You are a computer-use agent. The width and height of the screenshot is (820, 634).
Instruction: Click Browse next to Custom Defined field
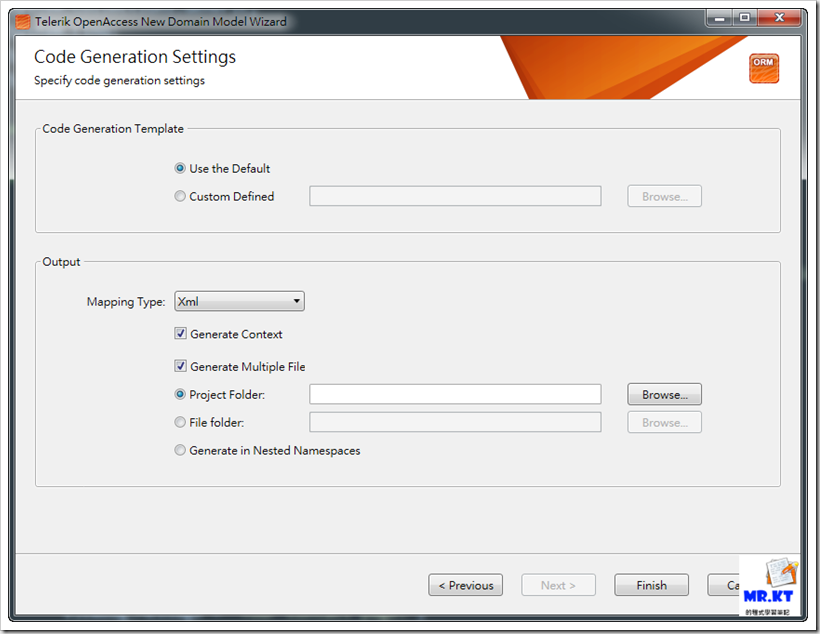point(664,196)
